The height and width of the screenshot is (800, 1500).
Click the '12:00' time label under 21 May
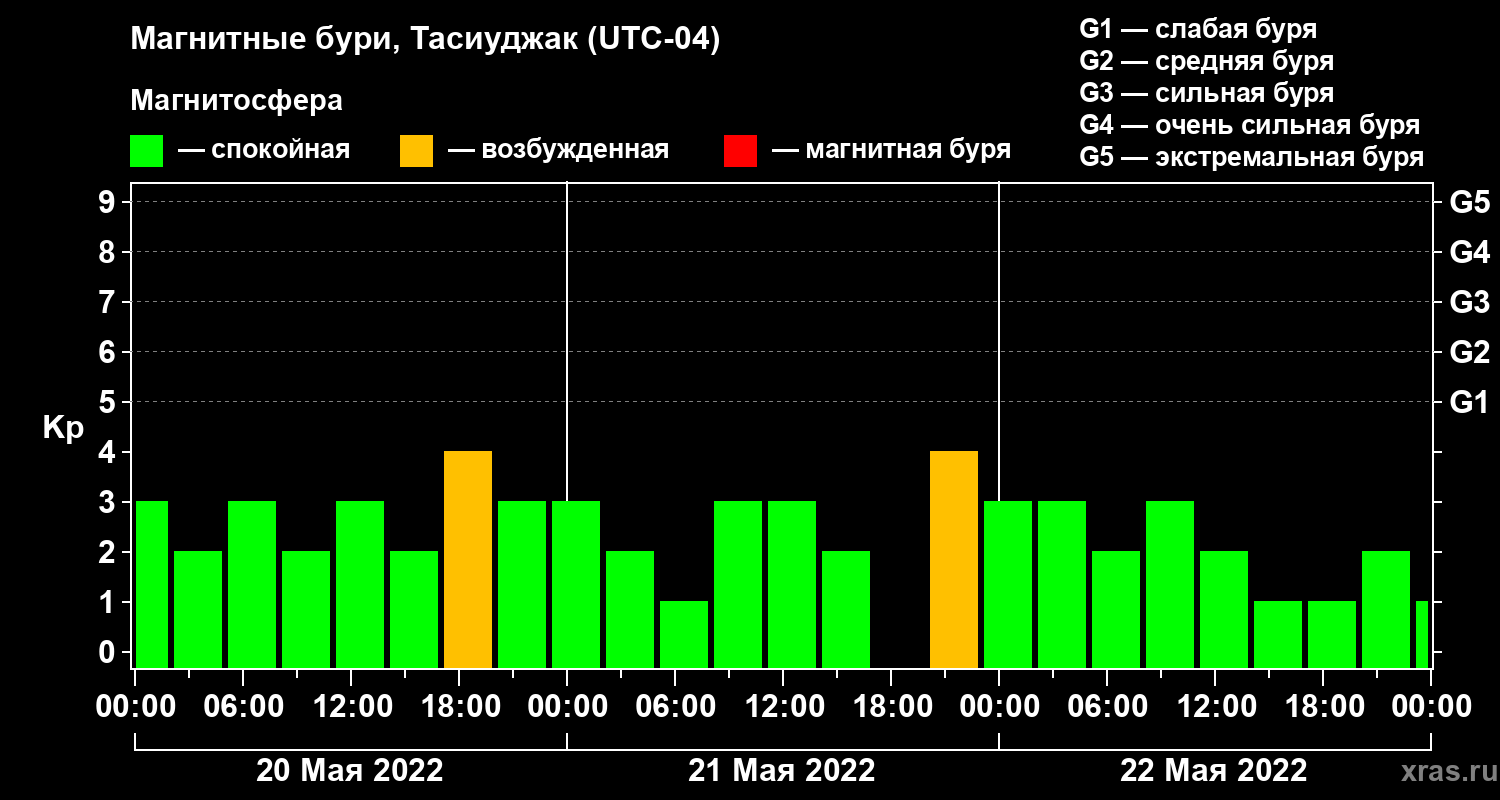pyautogui.click(x=783, y=707)
